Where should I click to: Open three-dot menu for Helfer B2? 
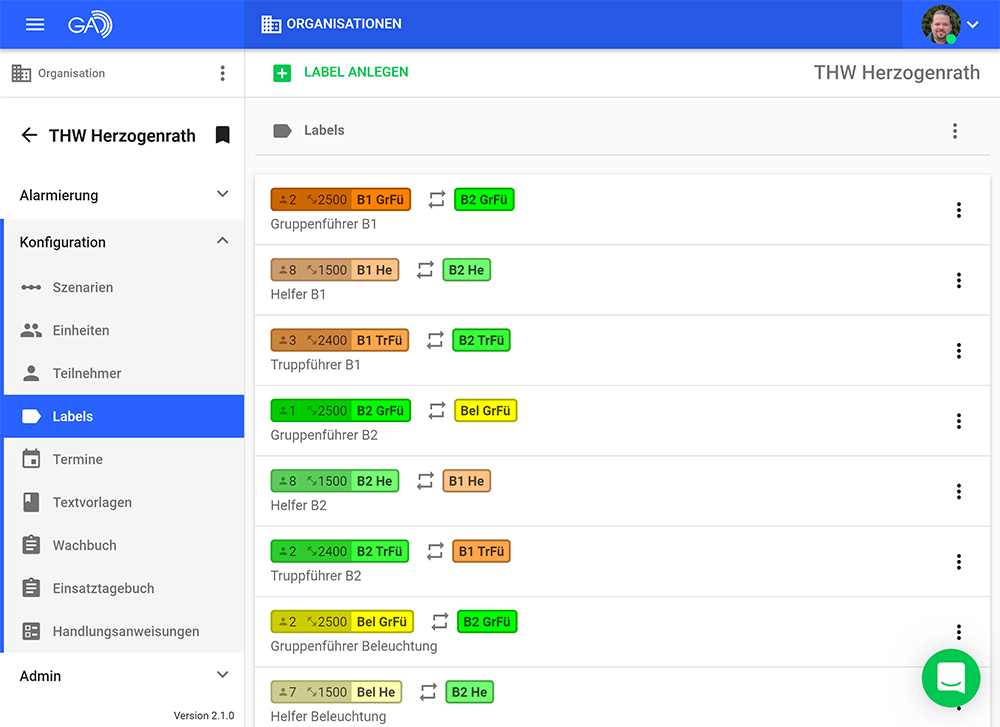(x=958, y=491)
